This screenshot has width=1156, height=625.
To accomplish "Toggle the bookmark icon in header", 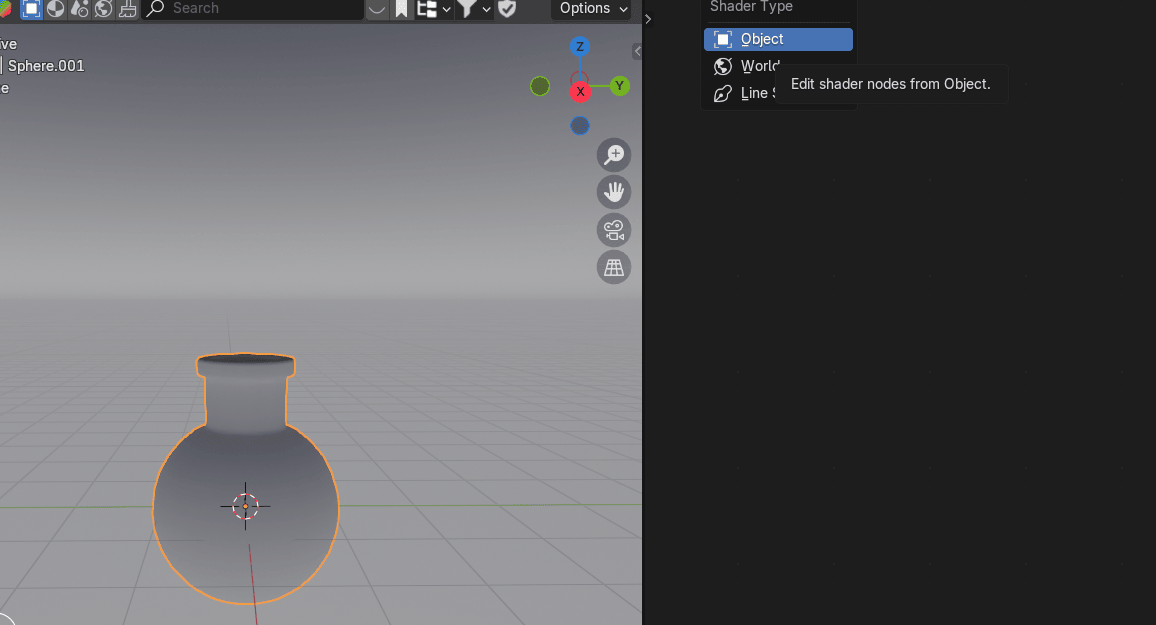I will pos(401,9).
